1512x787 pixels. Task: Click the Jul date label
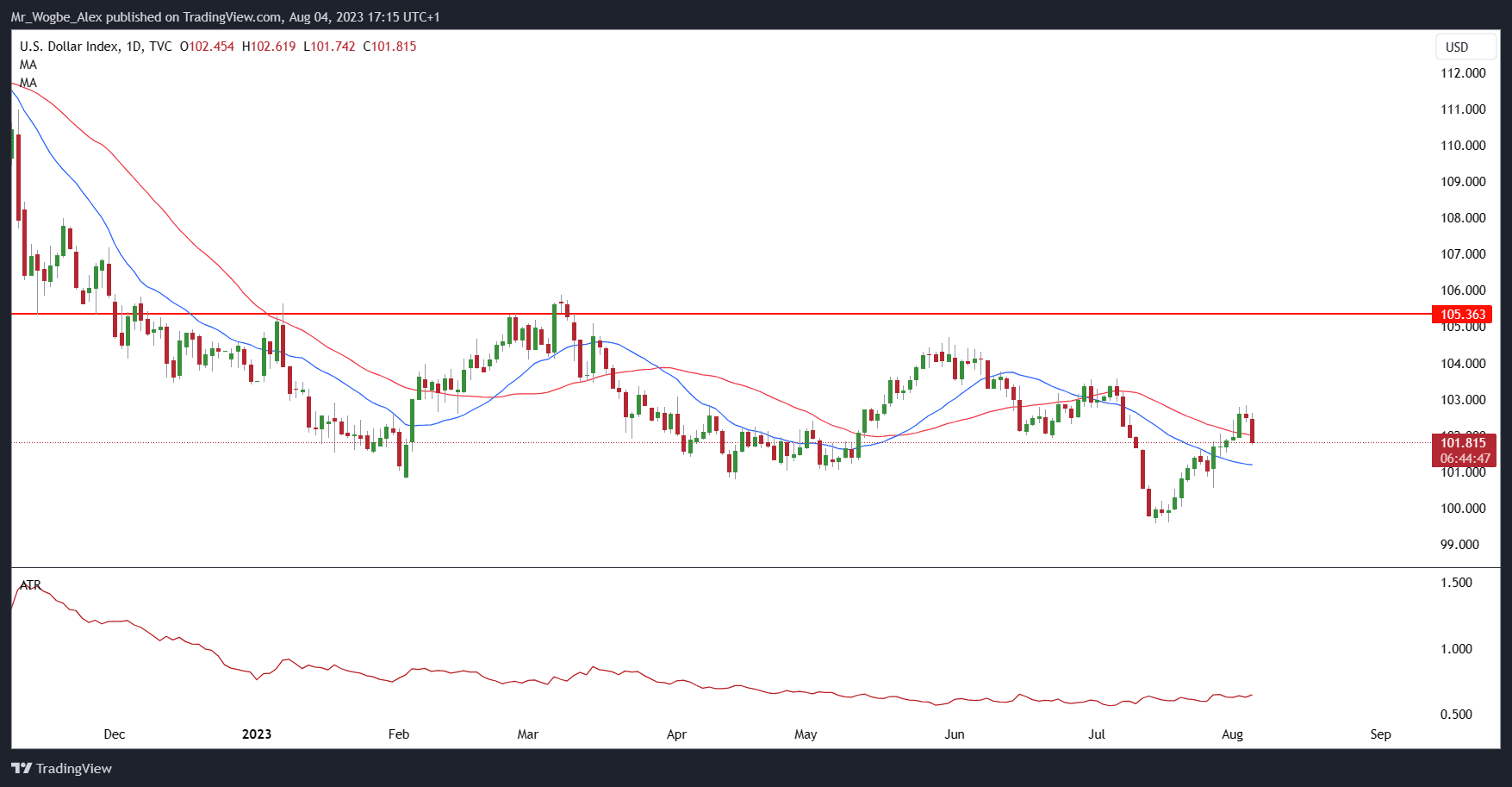coord(1097,734)
